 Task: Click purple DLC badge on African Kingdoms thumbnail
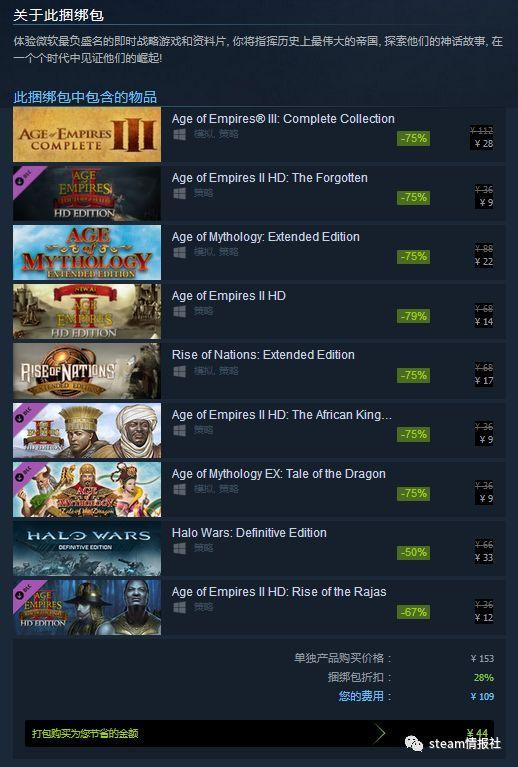click(x=25, y=415)
